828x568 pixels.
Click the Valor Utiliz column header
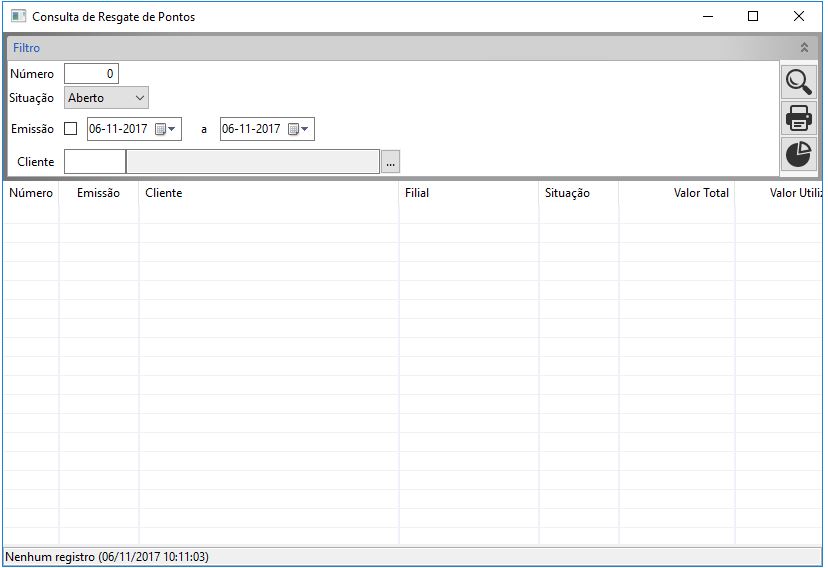tap(778, 193)
